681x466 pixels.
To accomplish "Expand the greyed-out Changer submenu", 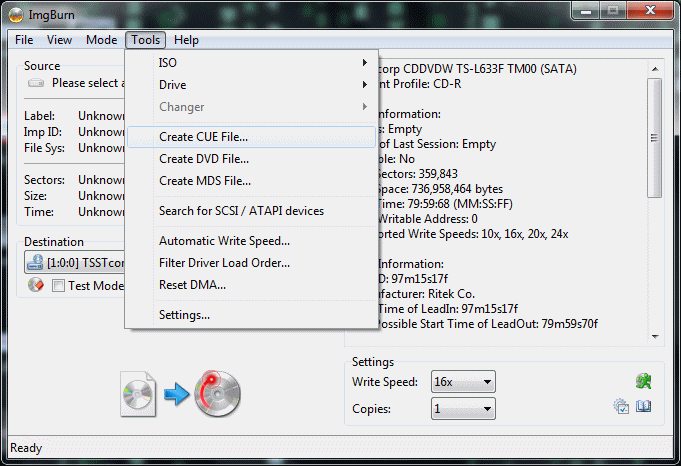I will (252, 107).
